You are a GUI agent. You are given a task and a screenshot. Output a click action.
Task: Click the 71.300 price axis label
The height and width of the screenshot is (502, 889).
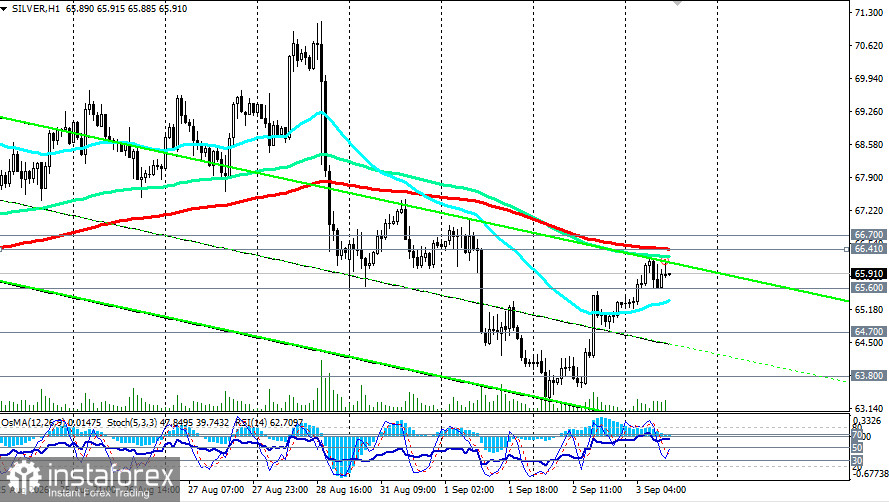[869, 12]
